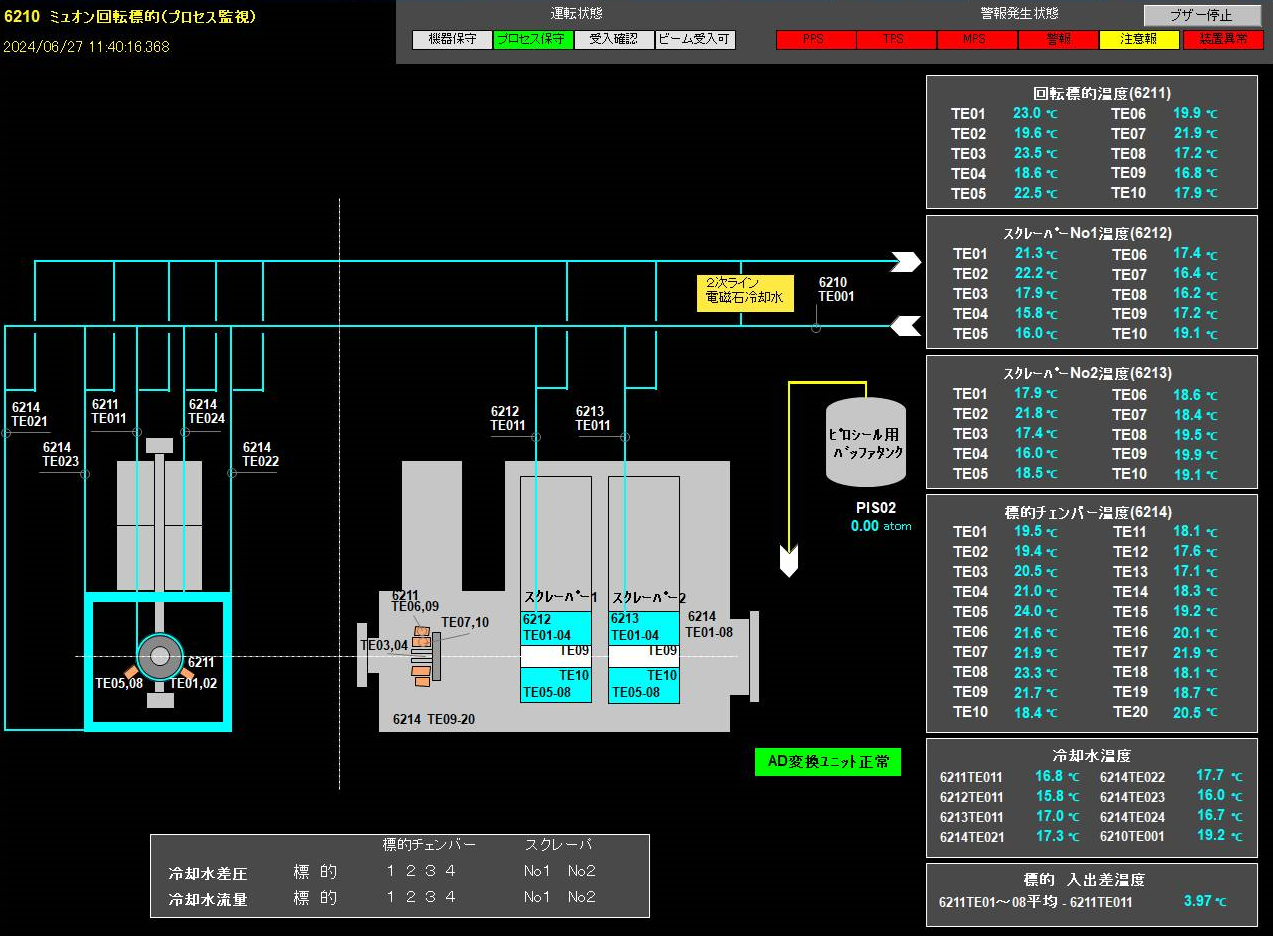Click No2 in the 冷却水流量 scraper row
Viewport: 1273px width, 936px height.
(581, 897)
